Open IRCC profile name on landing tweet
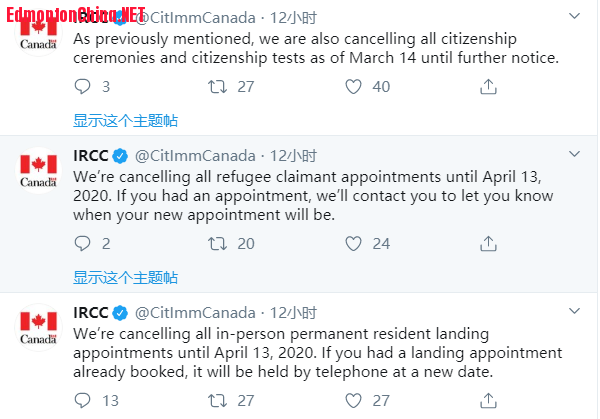Screen dimensions: 600x419 [91, 313]
